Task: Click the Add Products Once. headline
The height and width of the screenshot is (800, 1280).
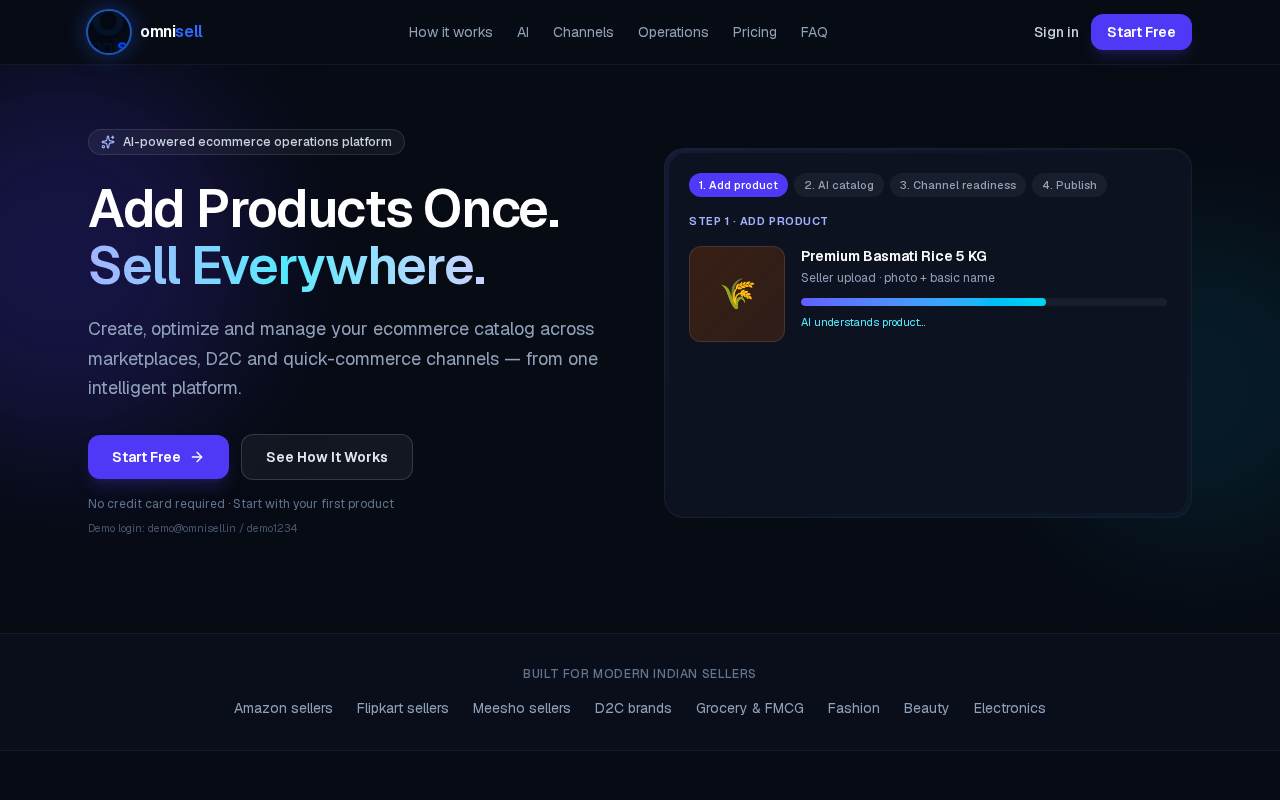Action: [x=324, y=209]
